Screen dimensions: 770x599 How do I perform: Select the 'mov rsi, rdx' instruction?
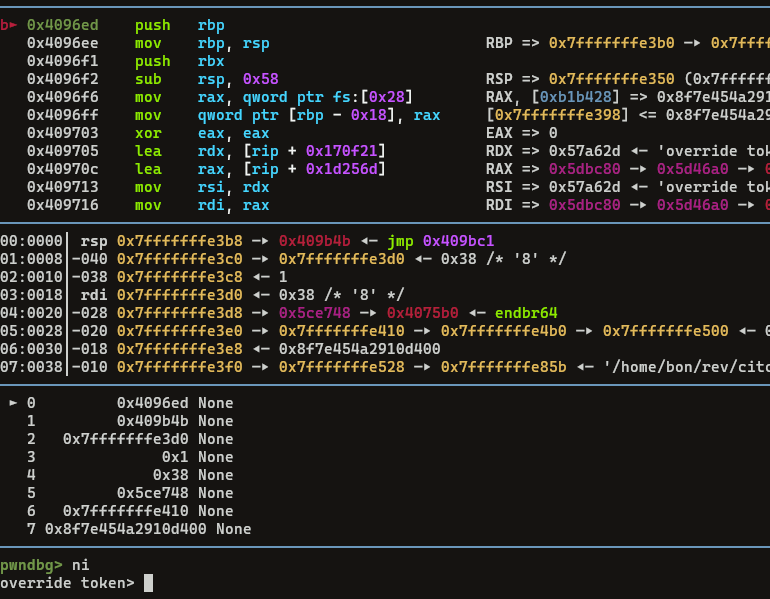tap(202, 187)
